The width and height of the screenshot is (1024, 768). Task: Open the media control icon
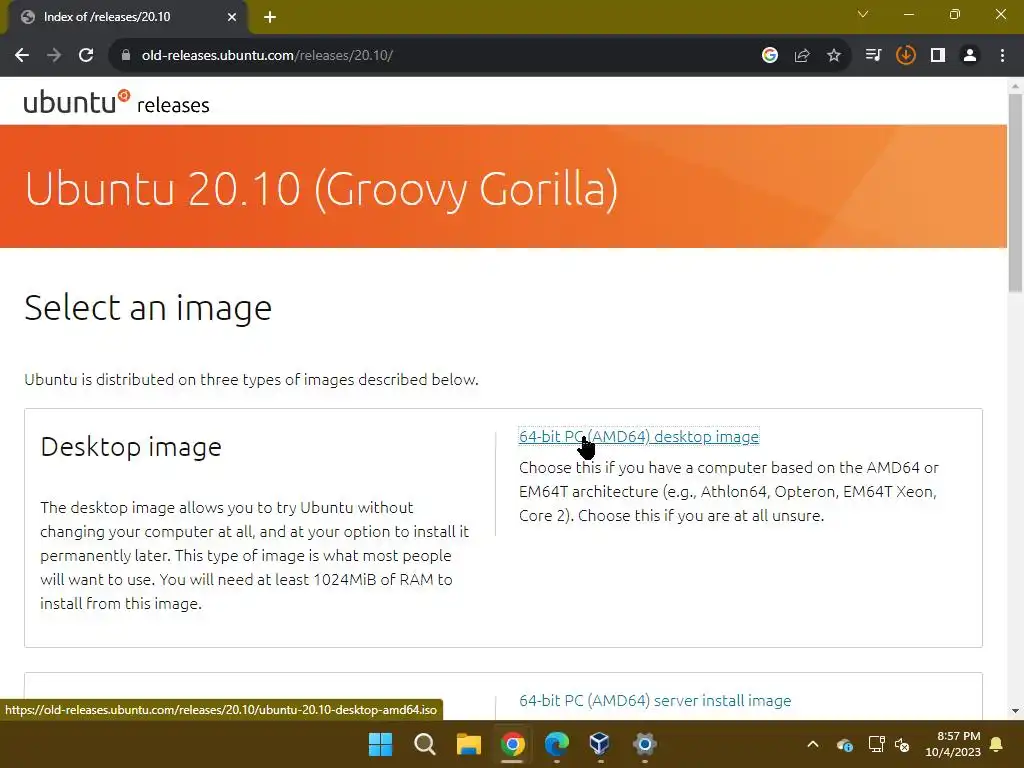[873, 56]
